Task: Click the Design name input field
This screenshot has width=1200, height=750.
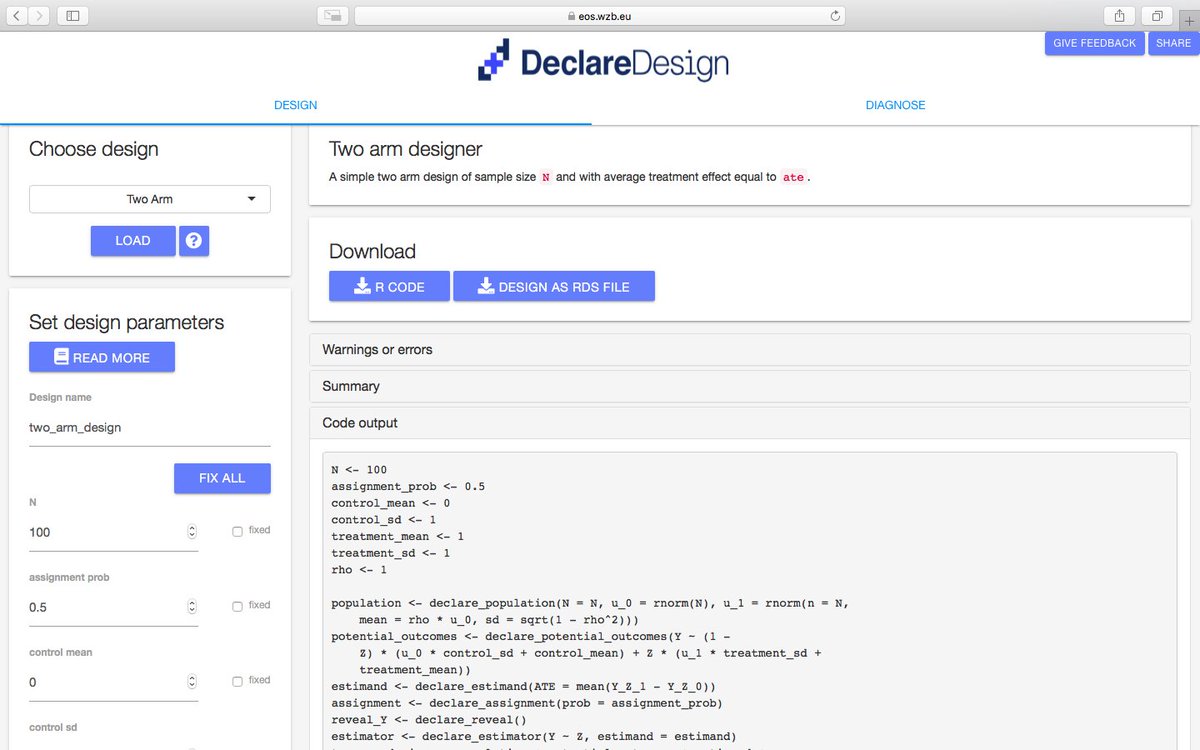Action: (x=150, y=428)
